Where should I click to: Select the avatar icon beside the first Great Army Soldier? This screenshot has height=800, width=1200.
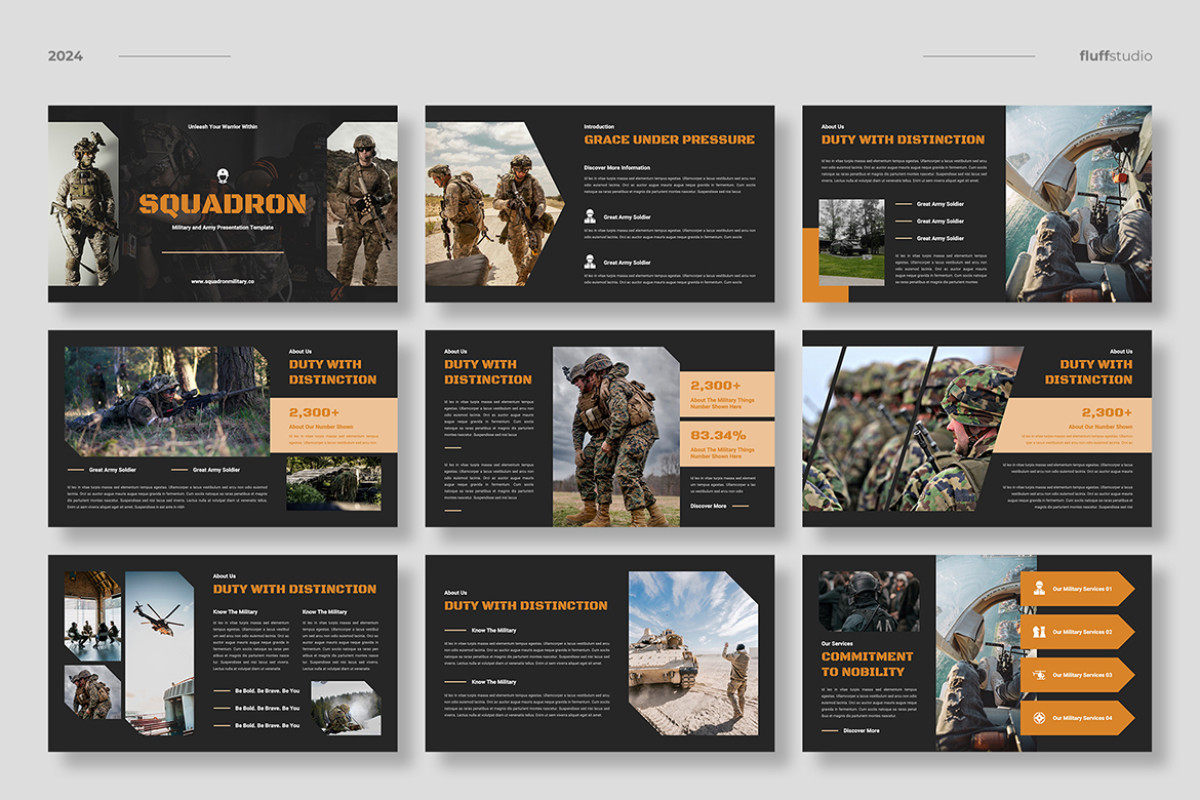click(x=590, y=217)
